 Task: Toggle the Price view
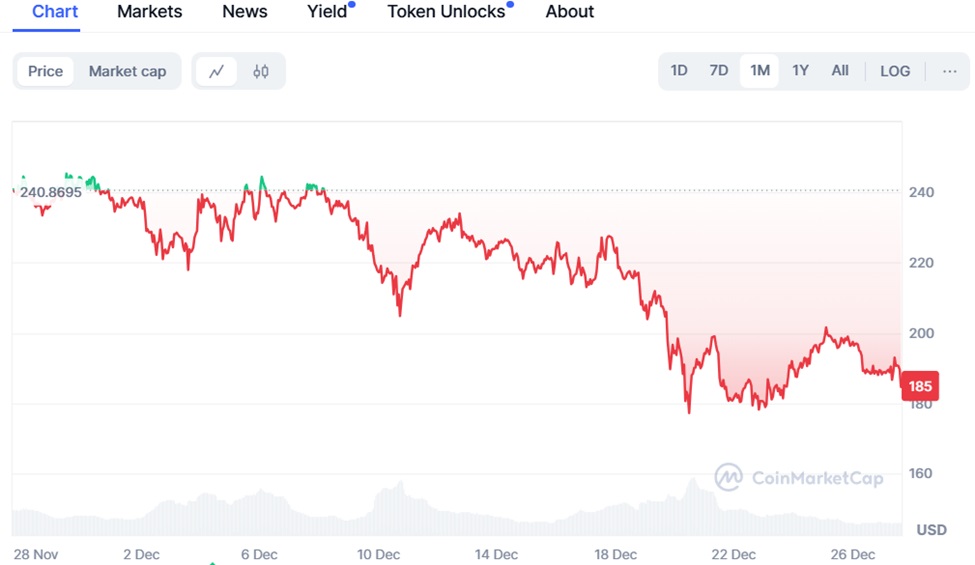[x=45, y=71]
